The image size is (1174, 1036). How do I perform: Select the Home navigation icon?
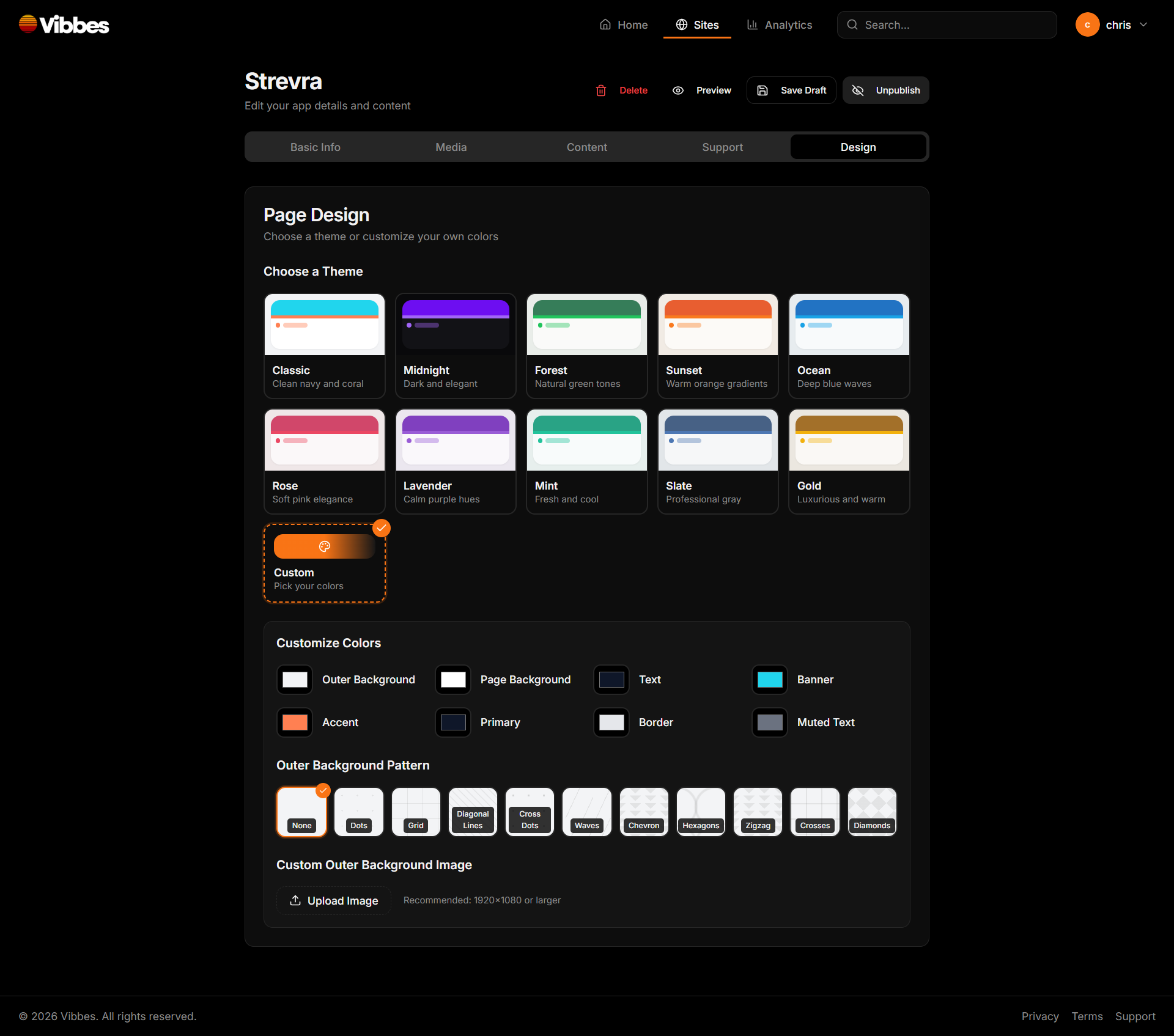pos(605,24)
